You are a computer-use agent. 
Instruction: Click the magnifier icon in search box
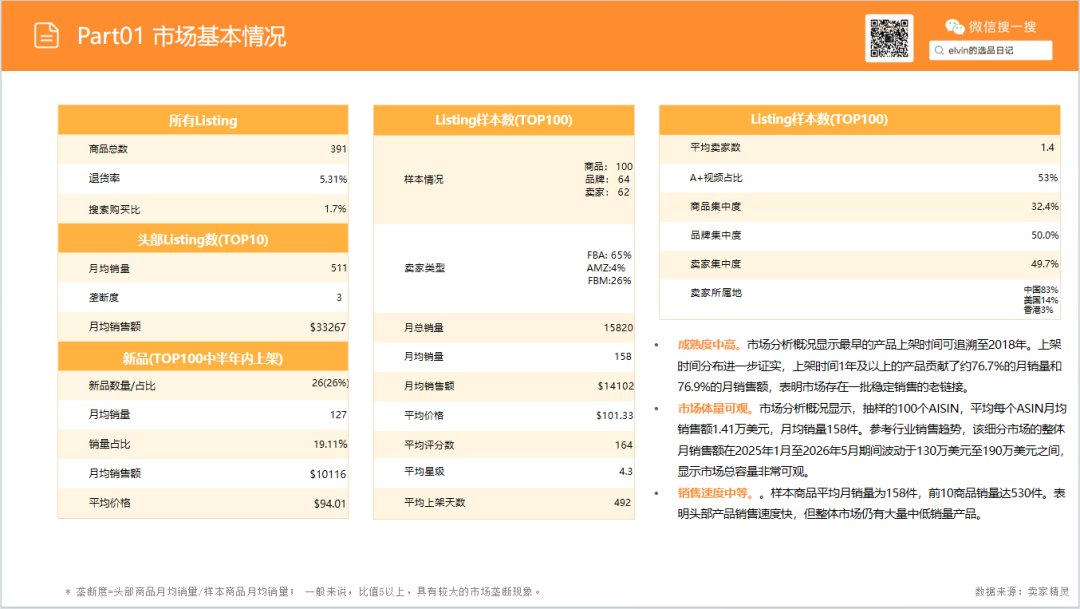(939, 50)
